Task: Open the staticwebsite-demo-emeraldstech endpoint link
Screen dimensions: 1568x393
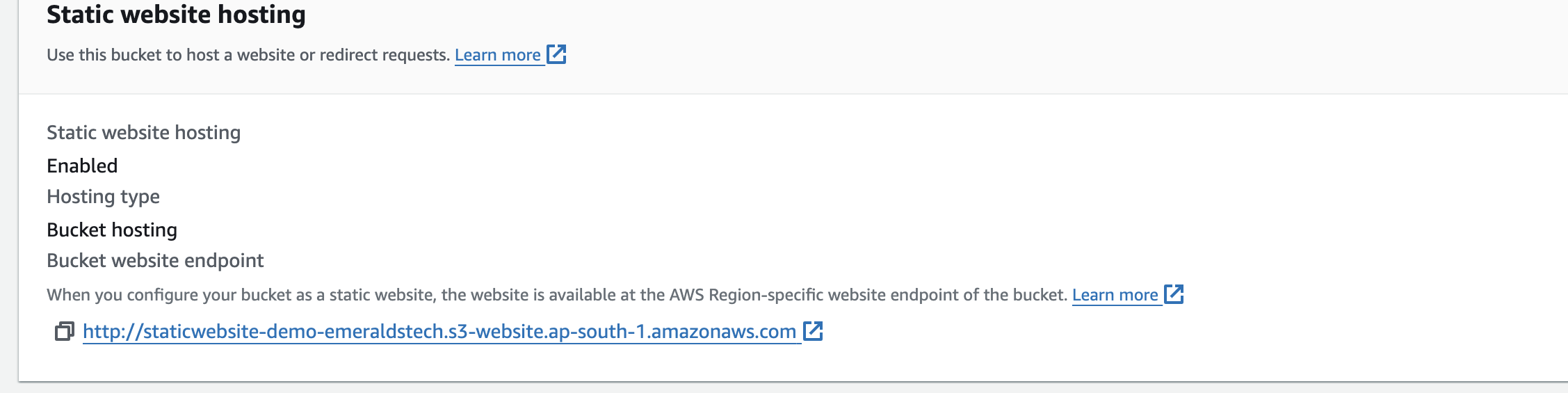Action: (x=439, y=332)
